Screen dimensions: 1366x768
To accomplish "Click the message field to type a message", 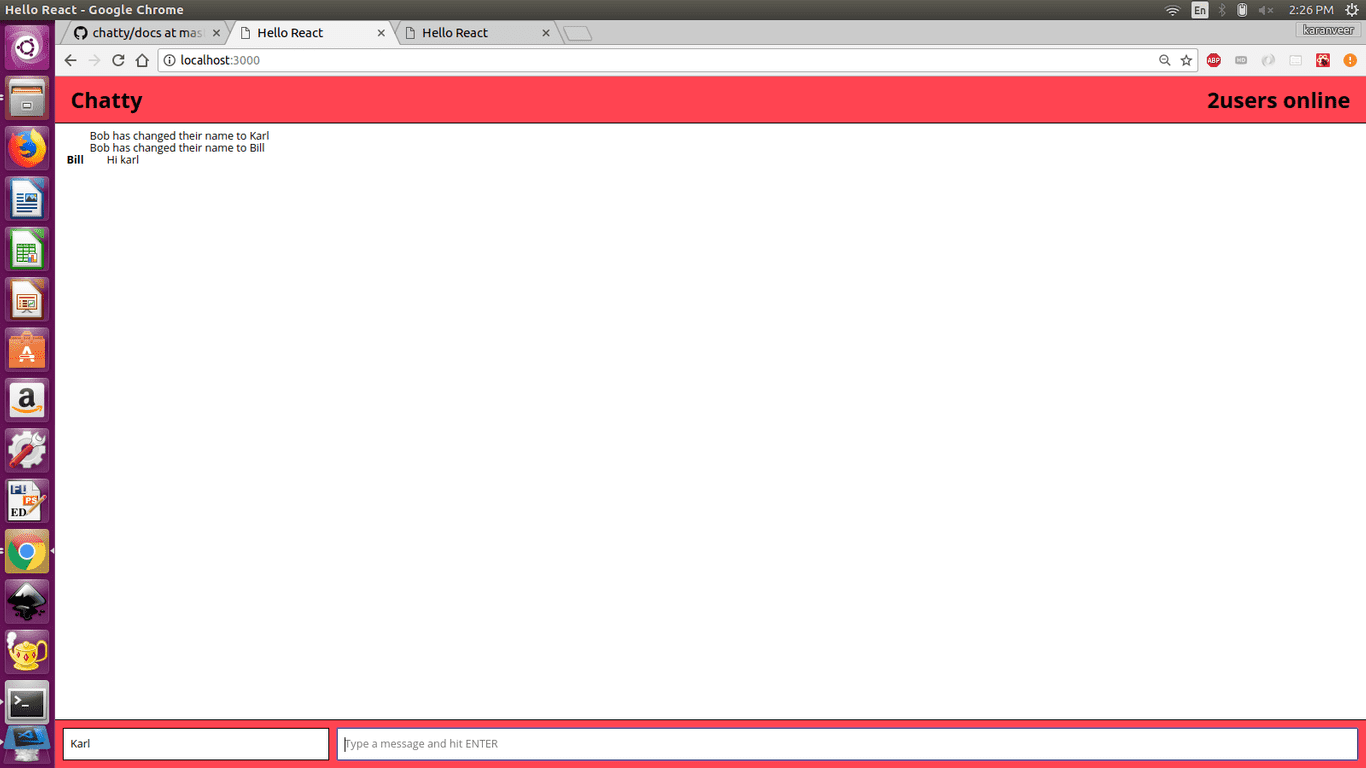I will [847, 744].
